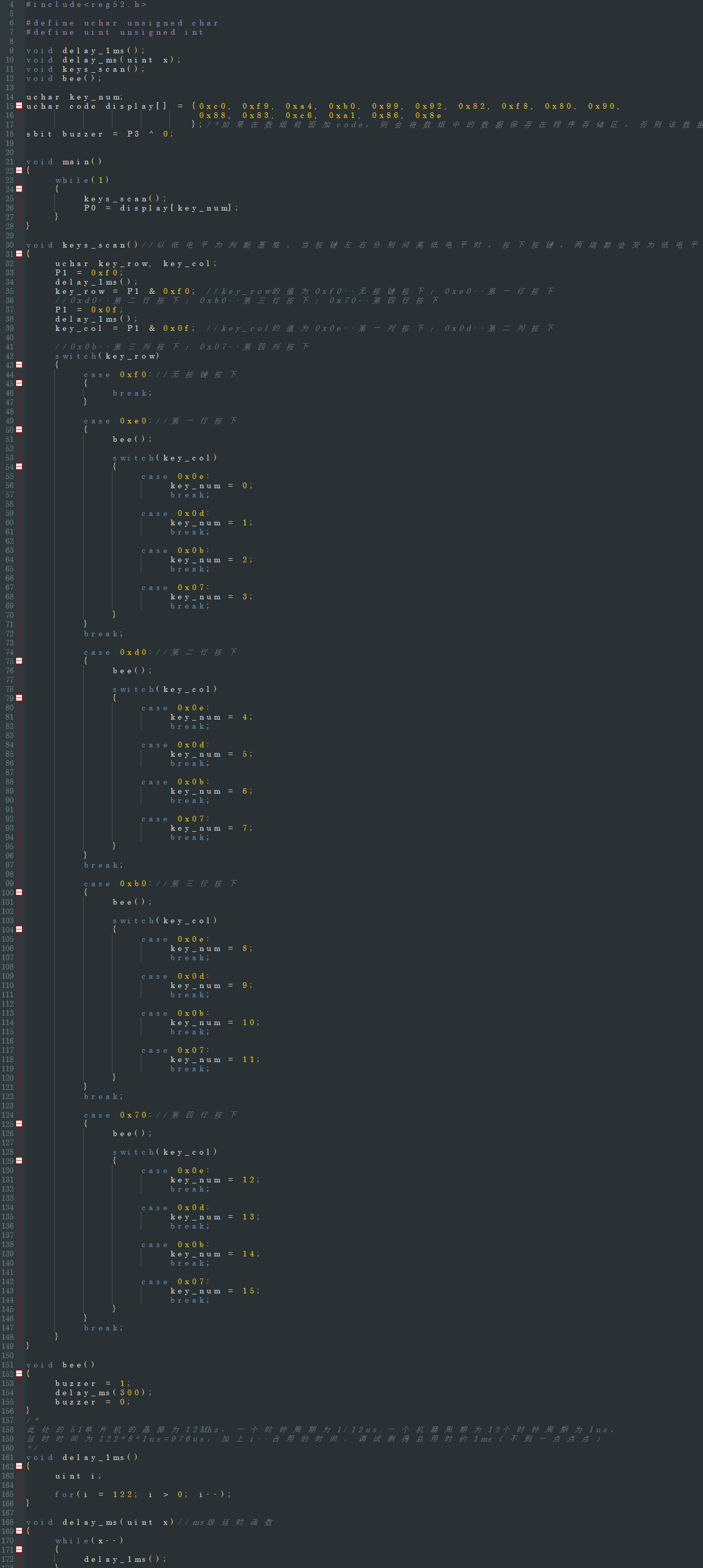Place cursor on #include<reg52.h> line

point(86,4)
